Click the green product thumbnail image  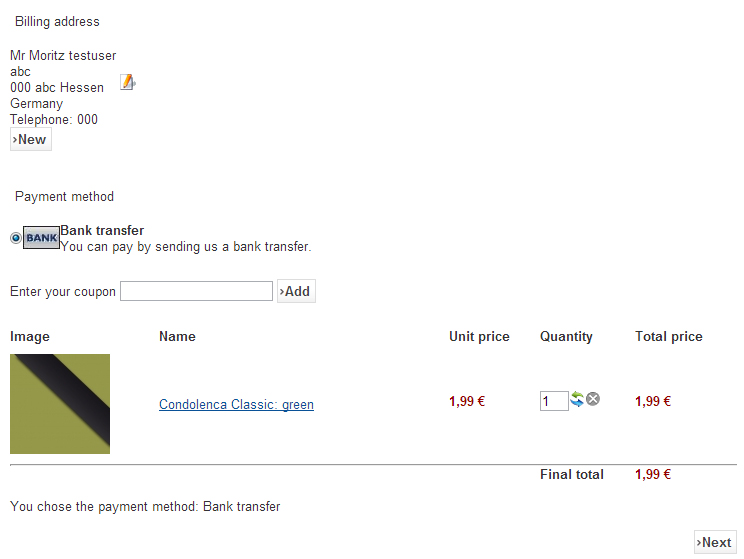click(60, 404)
